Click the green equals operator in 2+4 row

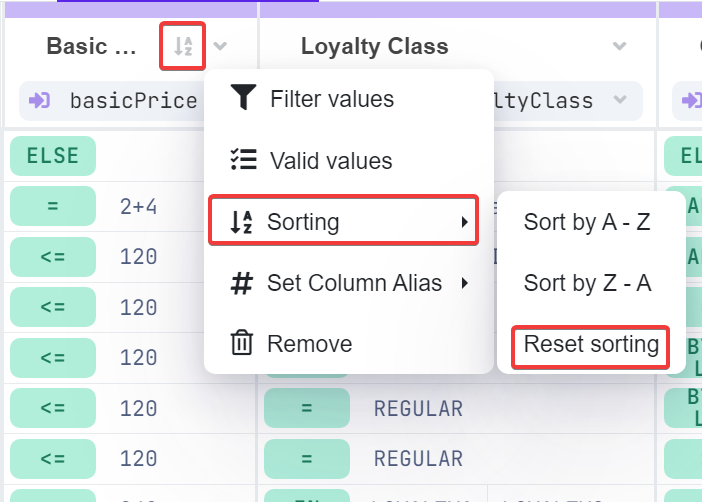52,207
